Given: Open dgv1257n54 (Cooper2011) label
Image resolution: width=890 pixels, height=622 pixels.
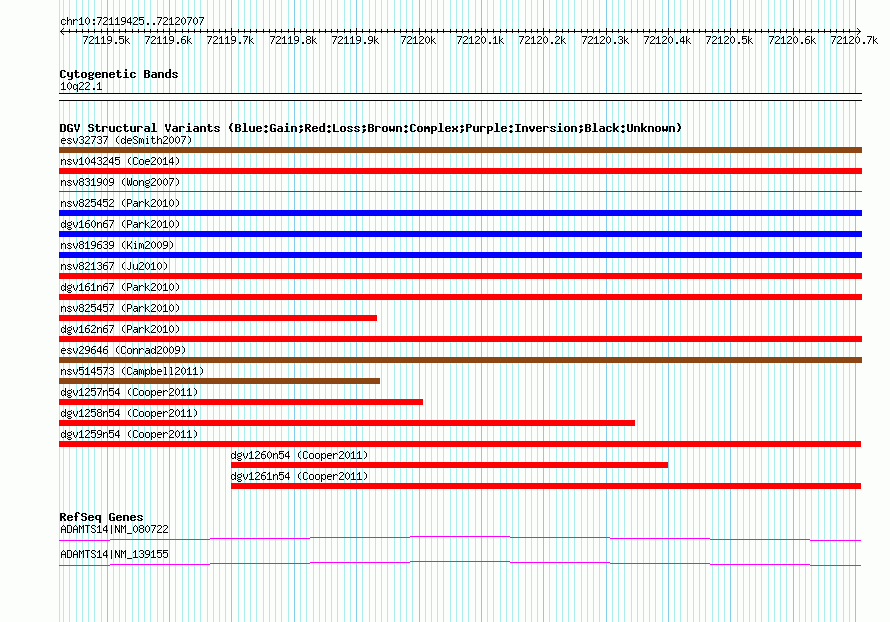Looking at the screenshot, I should point(129,392).
